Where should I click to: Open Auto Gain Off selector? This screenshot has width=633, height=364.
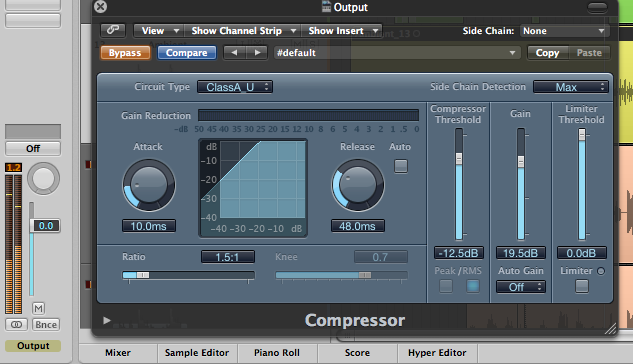pyautogui.click(x=521, y=287)
